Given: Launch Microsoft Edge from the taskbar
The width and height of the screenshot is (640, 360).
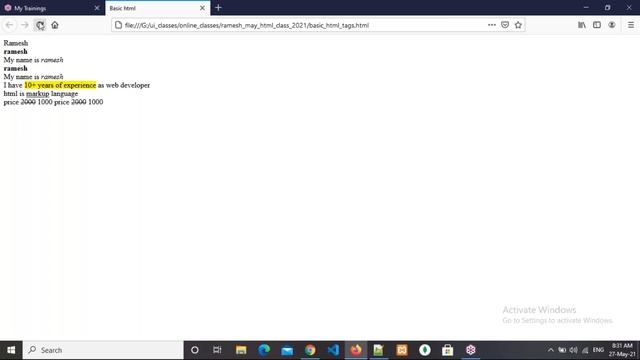Looking at the screenshot, I should 264,350.
